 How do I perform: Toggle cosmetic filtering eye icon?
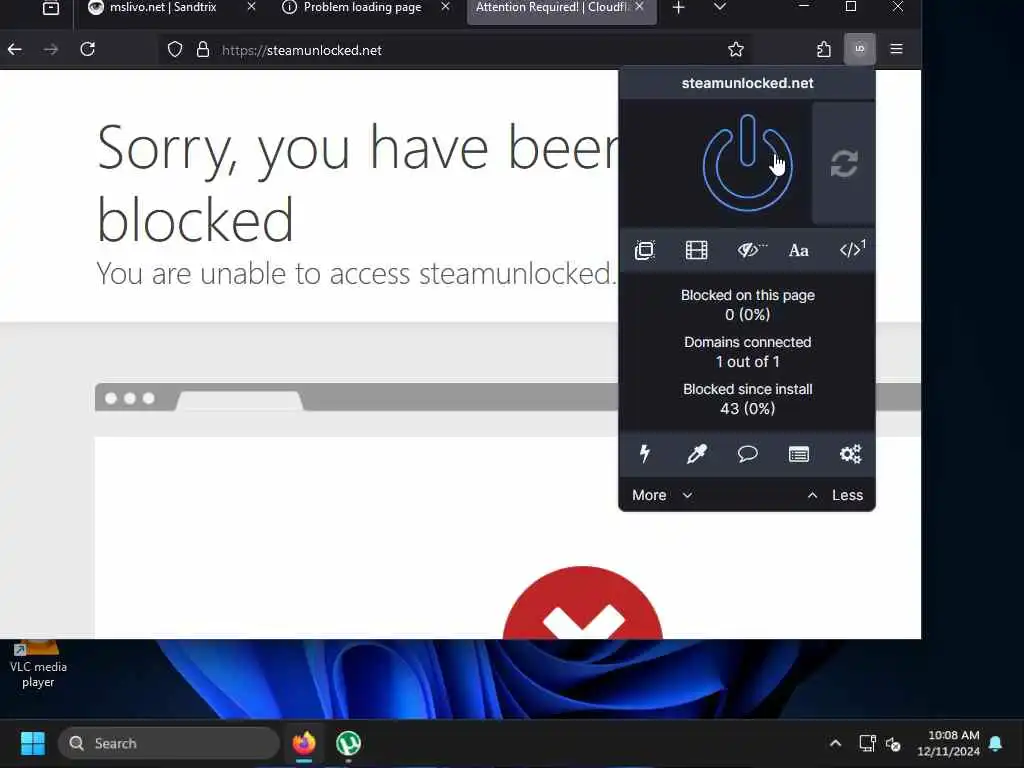[x=750, y=250]
